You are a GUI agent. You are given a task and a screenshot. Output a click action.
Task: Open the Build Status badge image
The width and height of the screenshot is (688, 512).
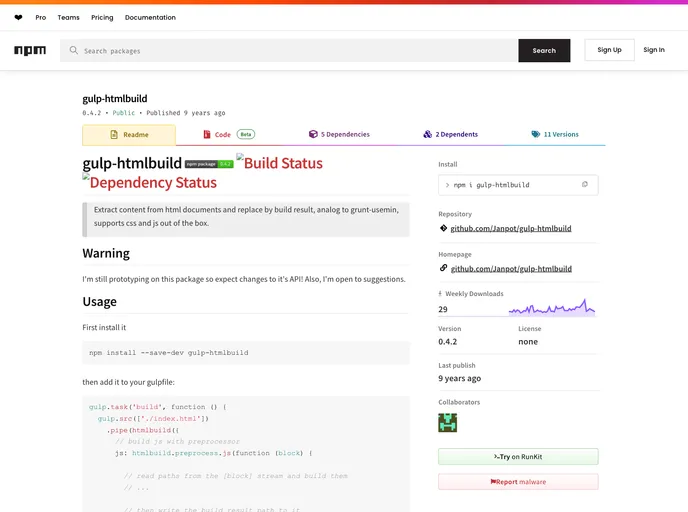coord(280,162)
